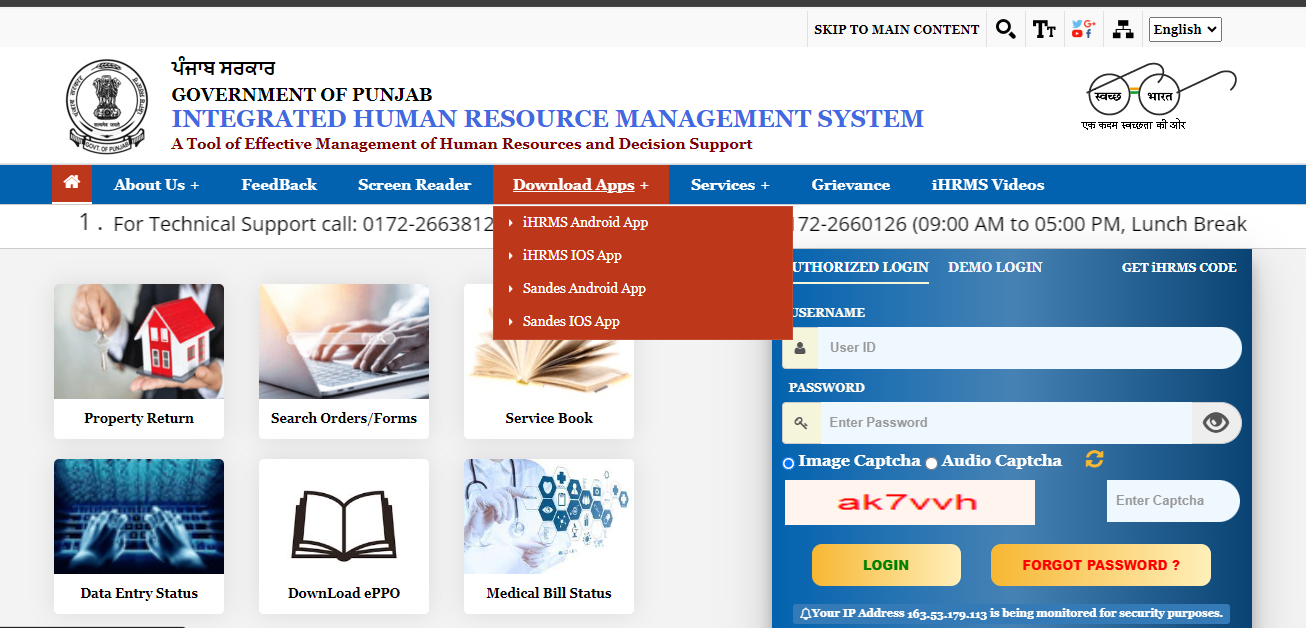Refresh the captcha with the orange icon
1306x628 pixels.
coord(1094,459)
